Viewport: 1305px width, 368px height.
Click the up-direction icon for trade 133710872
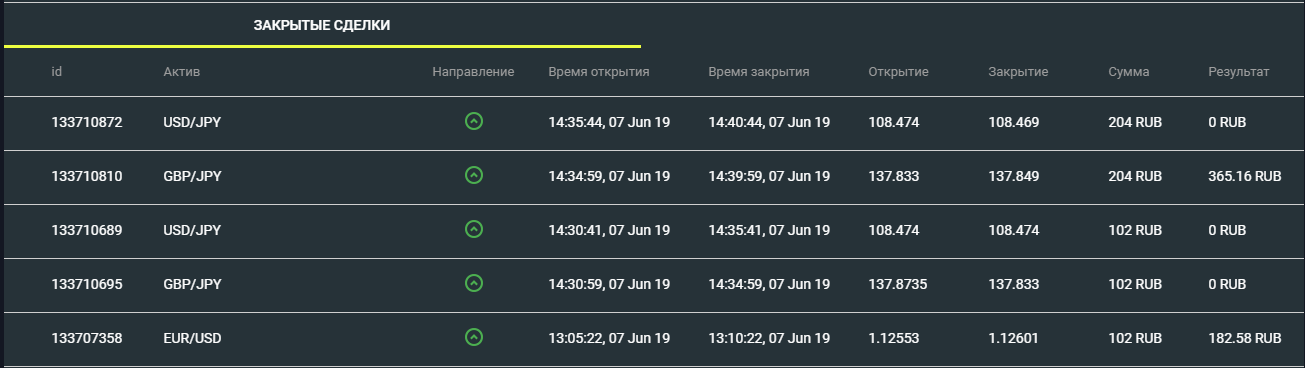click(x=474, y=122)
